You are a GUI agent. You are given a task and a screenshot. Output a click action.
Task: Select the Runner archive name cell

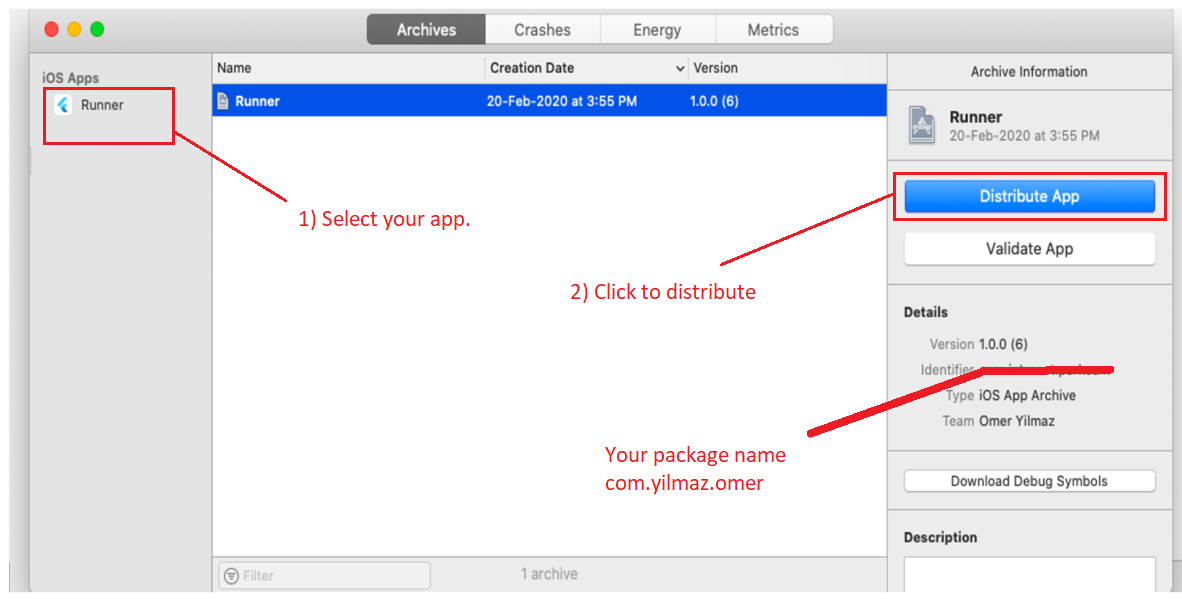point(257,101)
